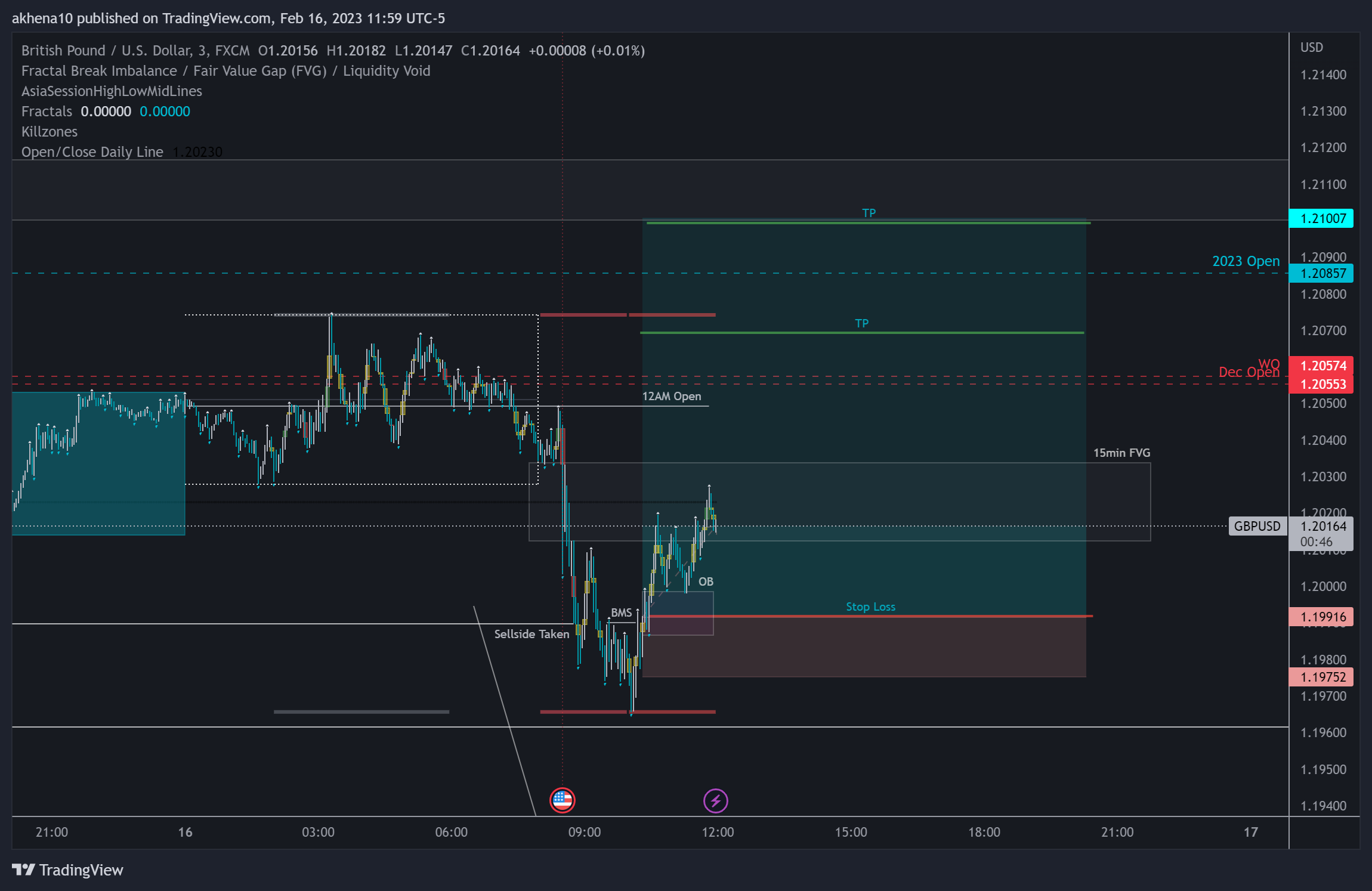Image resolution: width=1372 pixels, height=891 pixels.
Task: Click the 15min FVG label
Action: point(1121,453)
